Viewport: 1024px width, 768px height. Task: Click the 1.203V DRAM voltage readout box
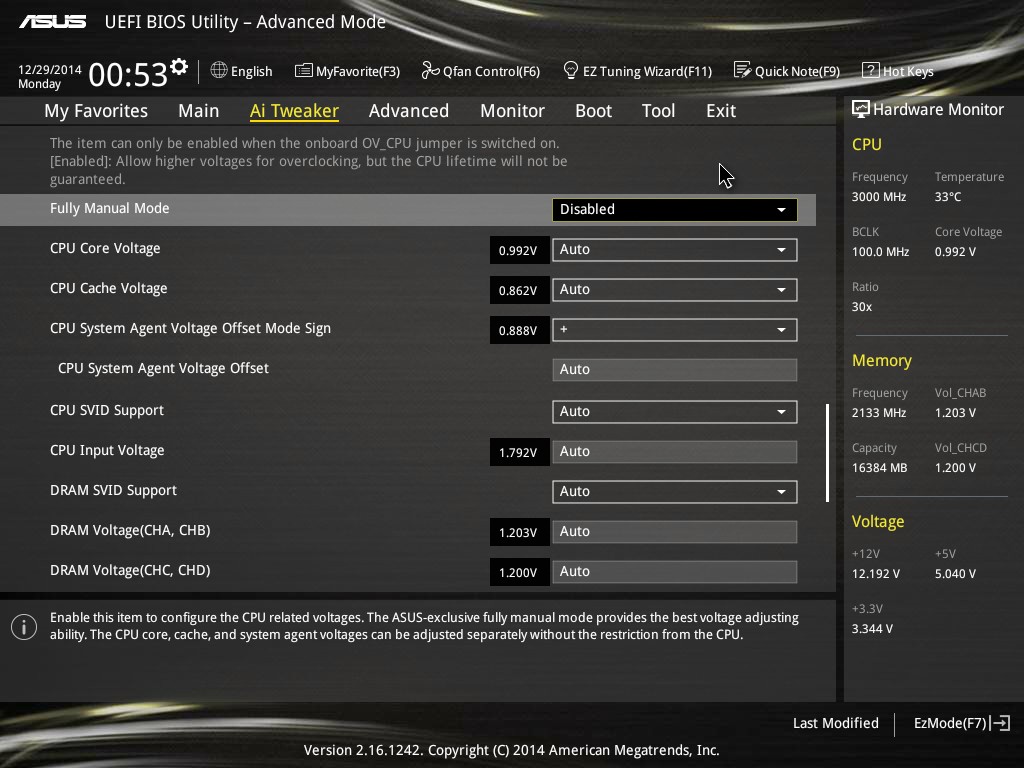[x=519, y=532]
